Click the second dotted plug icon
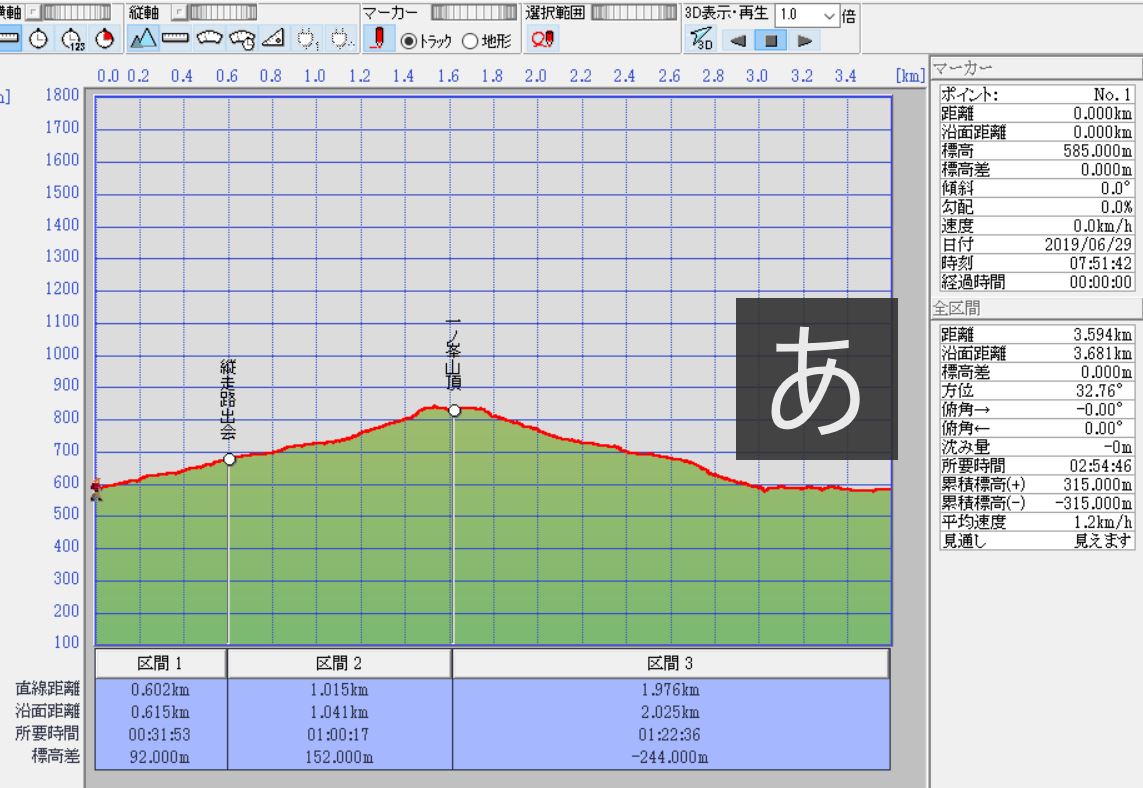1143x788 pixels. [341, 39]
